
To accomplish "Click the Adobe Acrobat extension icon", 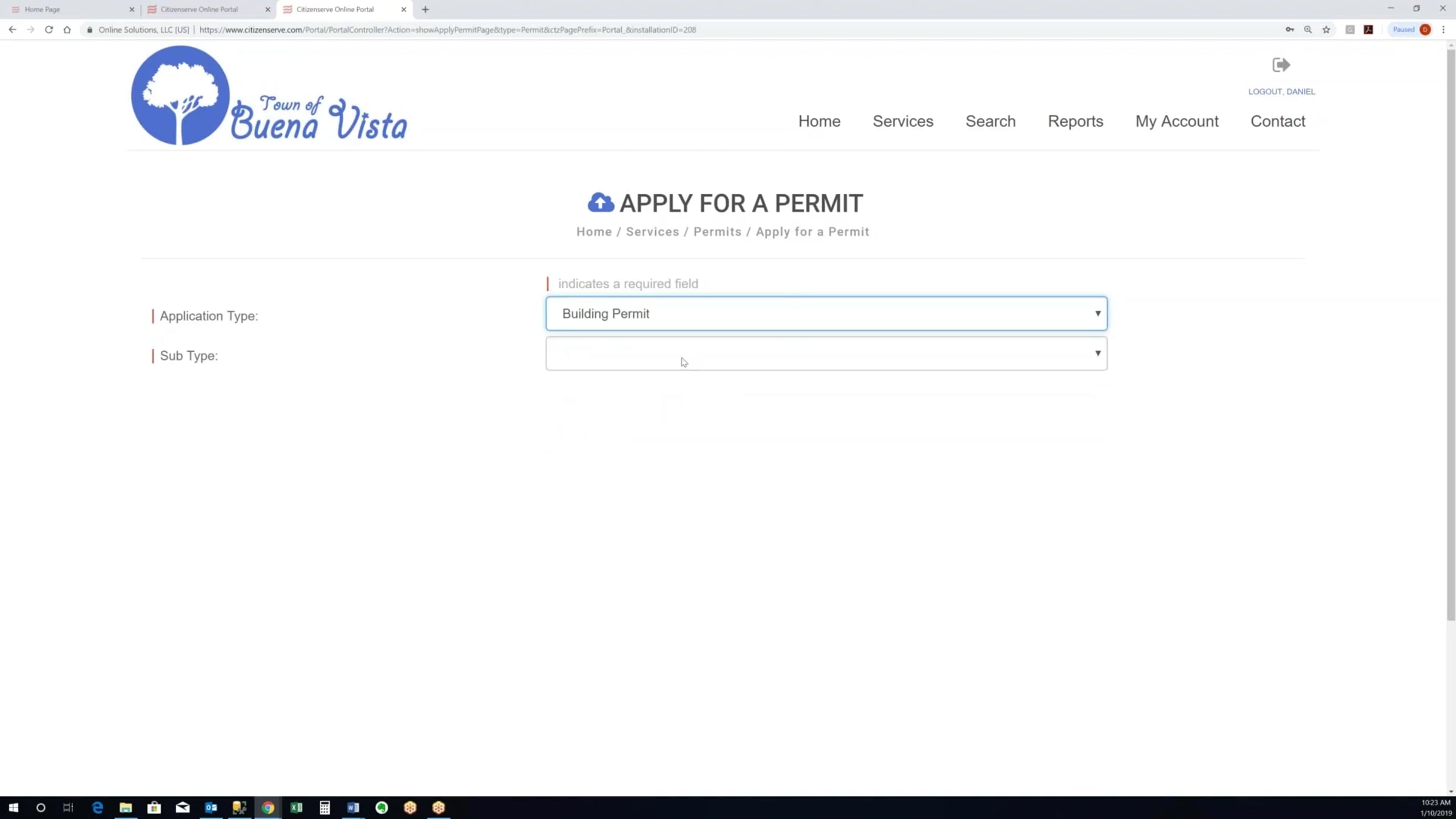I will [1368, 29].
